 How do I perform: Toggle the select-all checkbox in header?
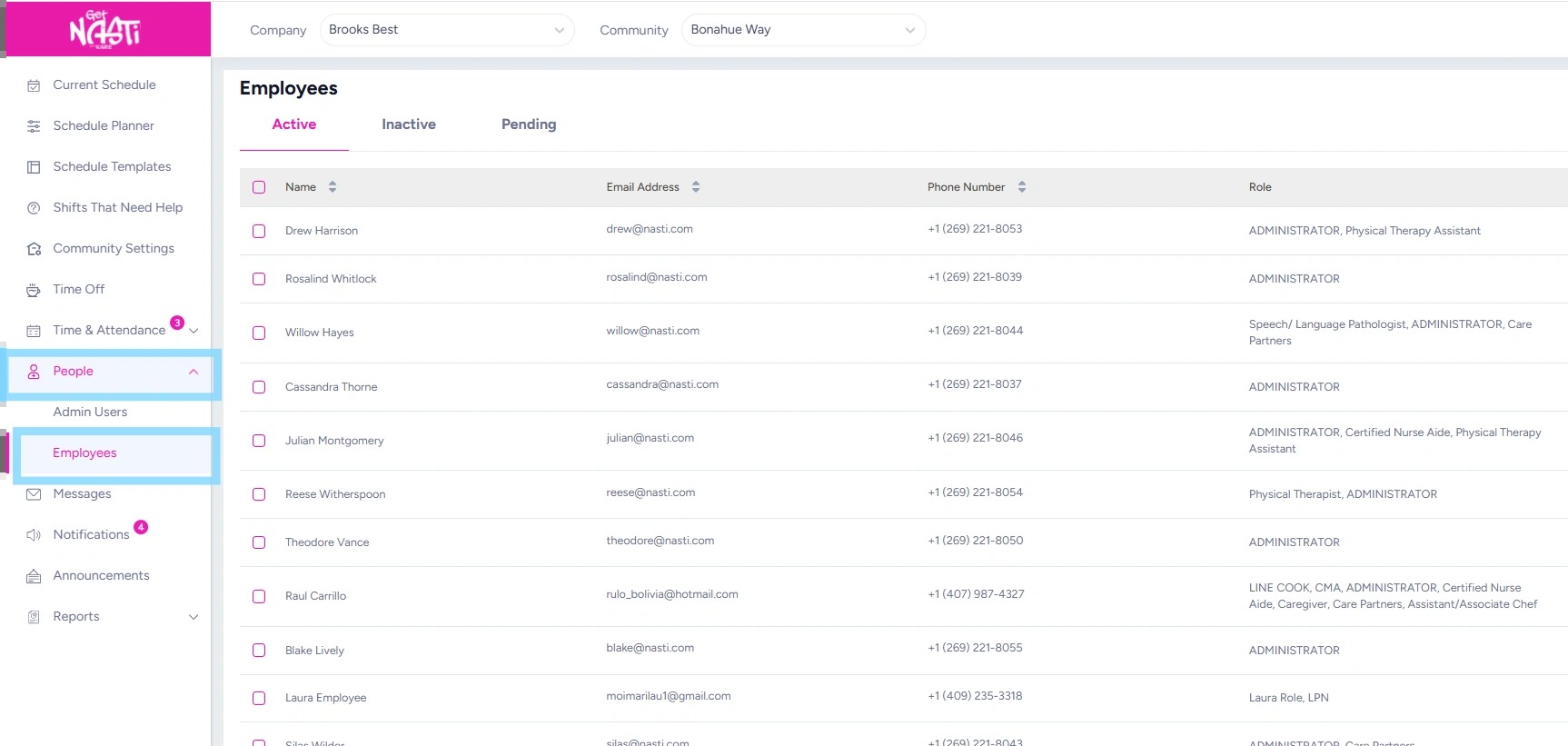tap(259, 187)
